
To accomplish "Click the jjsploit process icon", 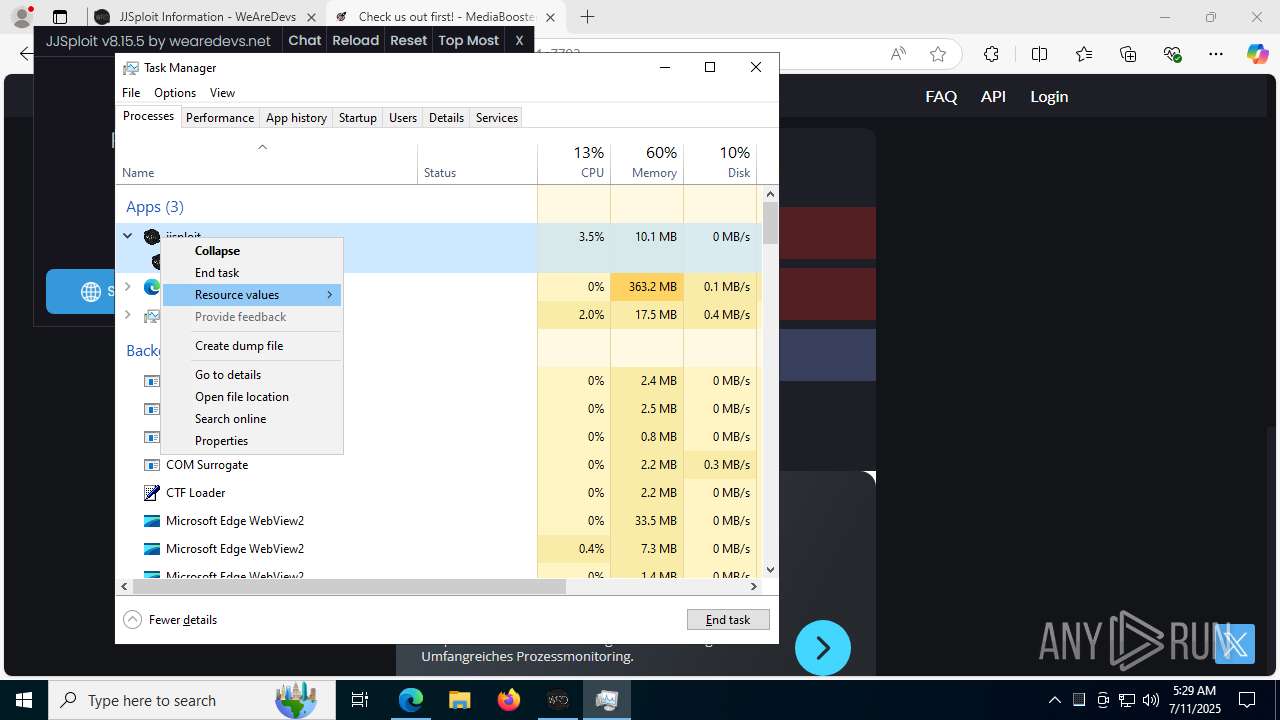I will click(x=152, y=237).
